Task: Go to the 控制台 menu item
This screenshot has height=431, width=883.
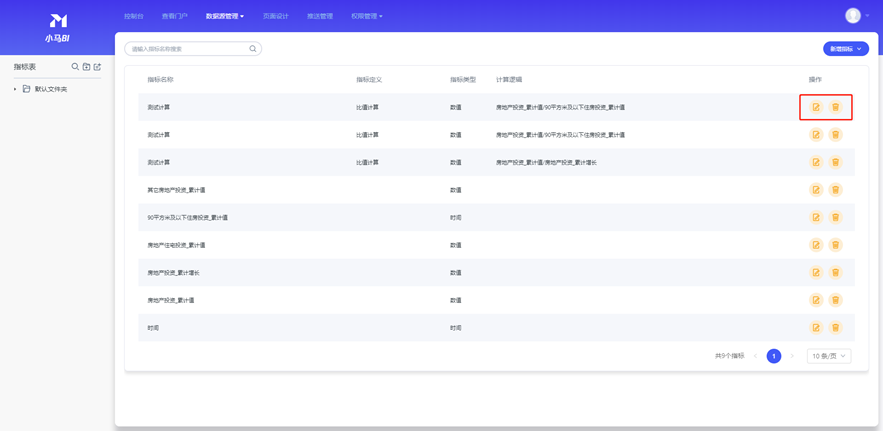Action: (x=133, y=16)
